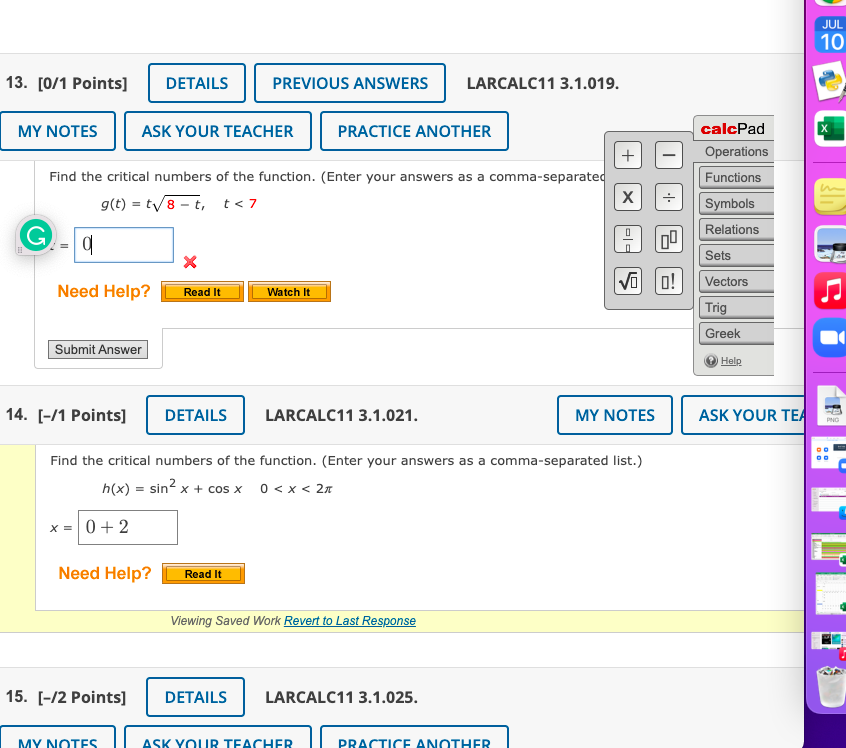Open Stickies notes in the dock
The width and height of the screenshot is (846, 748).
click(830, 196)
